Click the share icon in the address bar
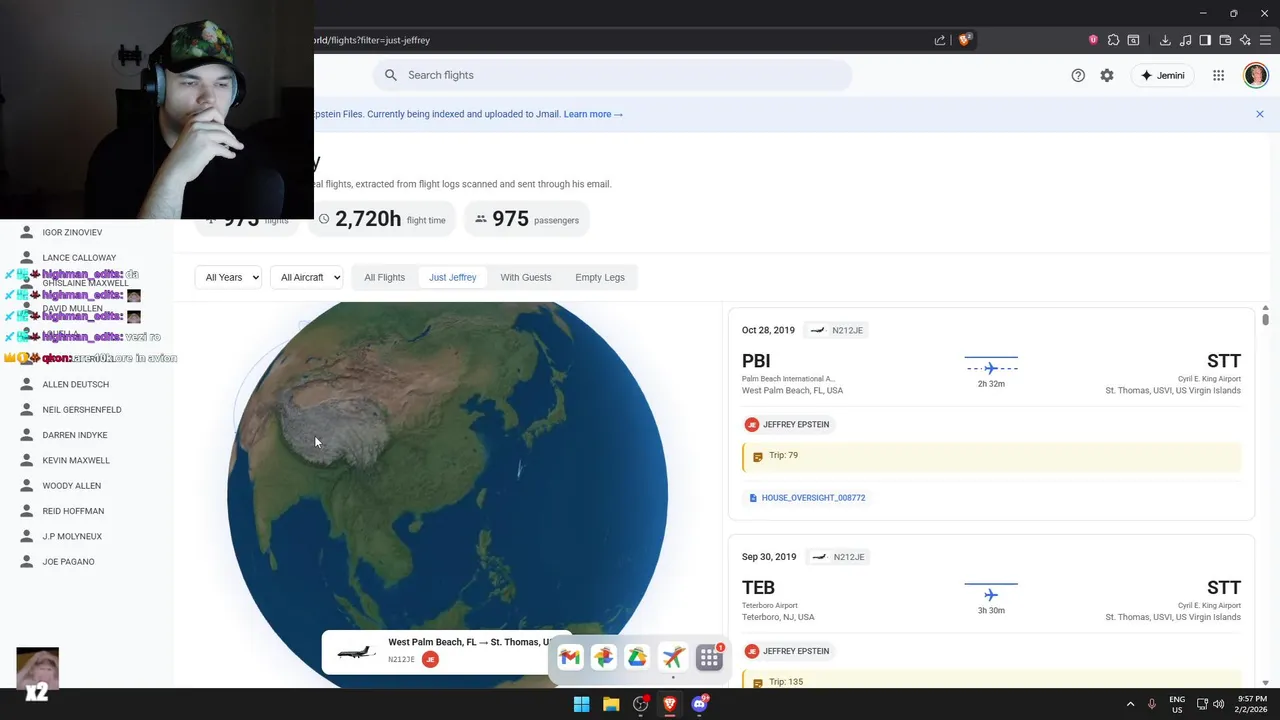Screen dimensions: 1280x720 click(940, 40)
